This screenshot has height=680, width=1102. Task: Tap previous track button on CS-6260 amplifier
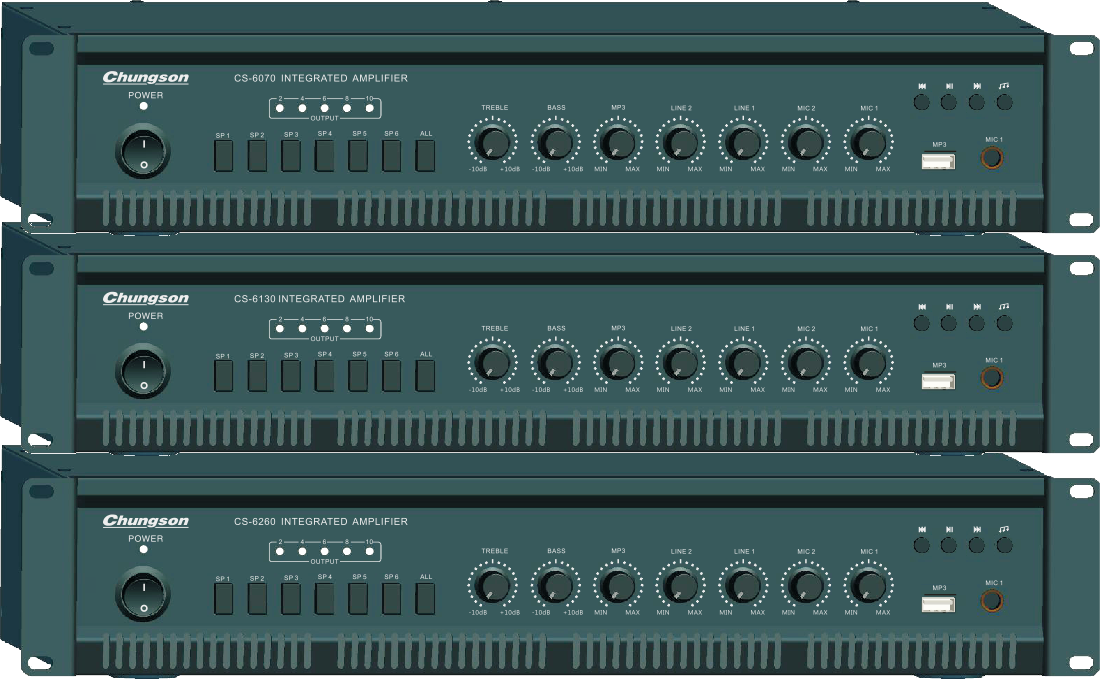point(921,545)
